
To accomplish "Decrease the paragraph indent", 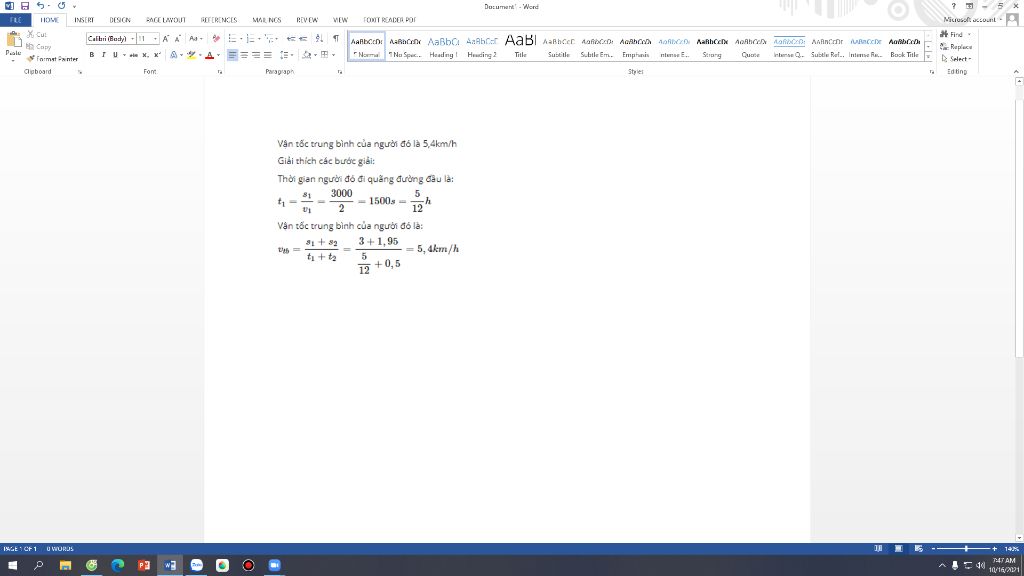I will (x=291, y=39).
